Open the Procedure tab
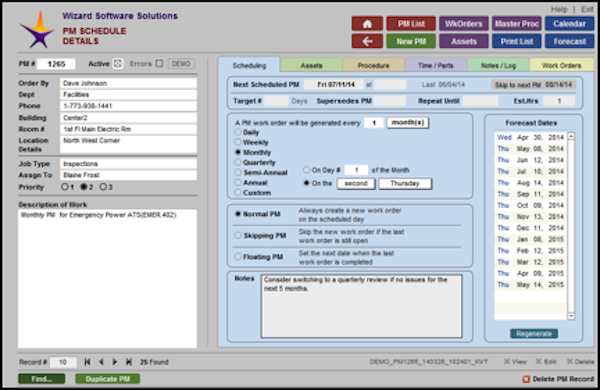This screenshot has width=600, height=390. pyautogui.click(x=373, y=65)
